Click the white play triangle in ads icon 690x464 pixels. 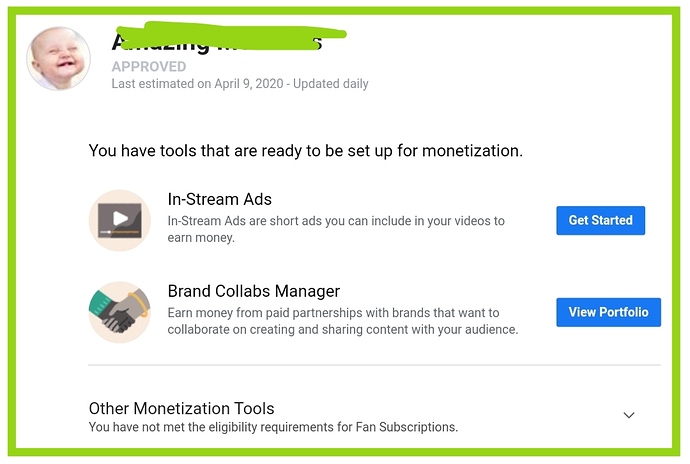[120, 218]
